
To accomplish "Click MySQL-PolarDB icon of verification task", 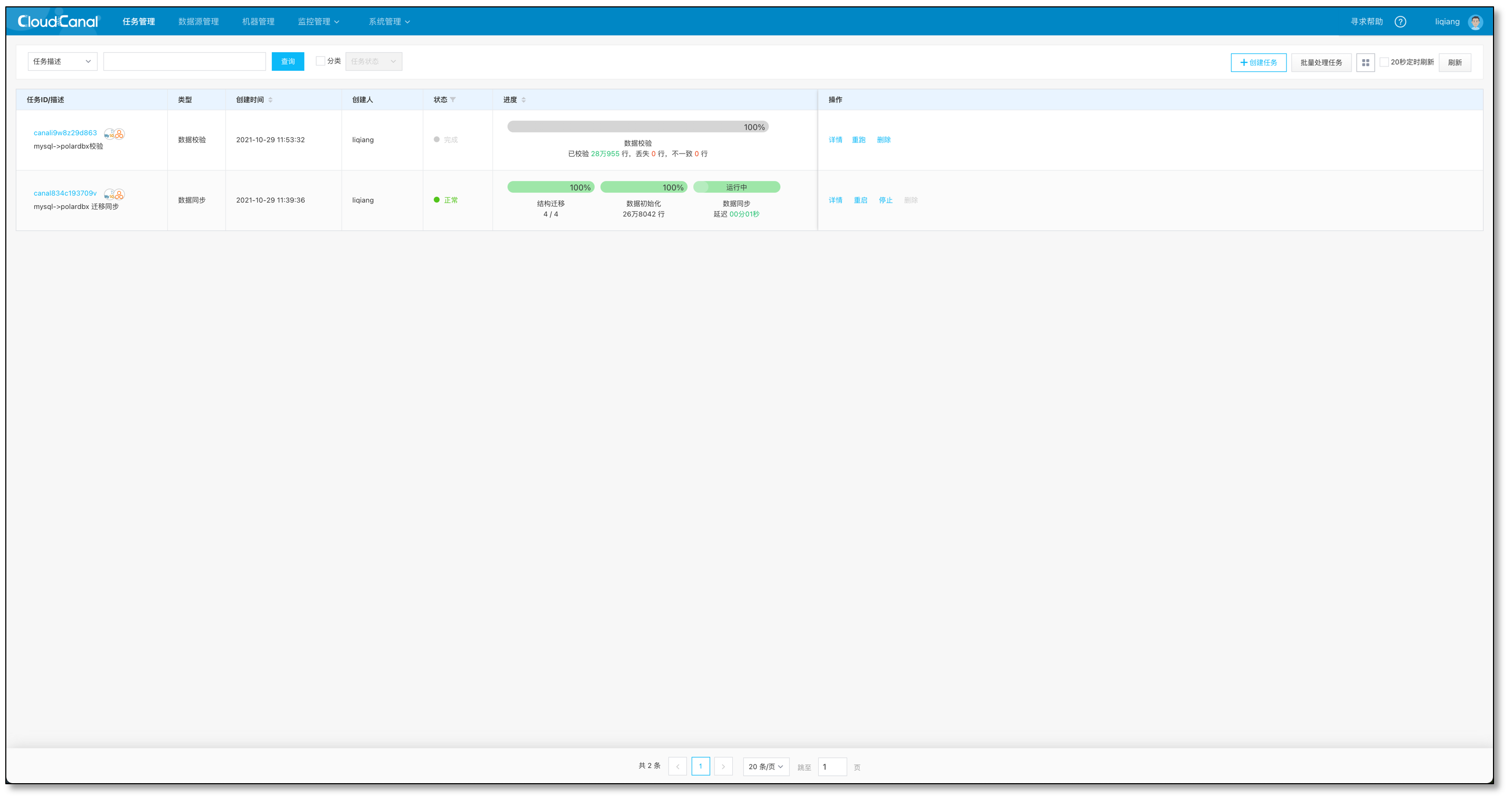I will click(x=115, y=134).
